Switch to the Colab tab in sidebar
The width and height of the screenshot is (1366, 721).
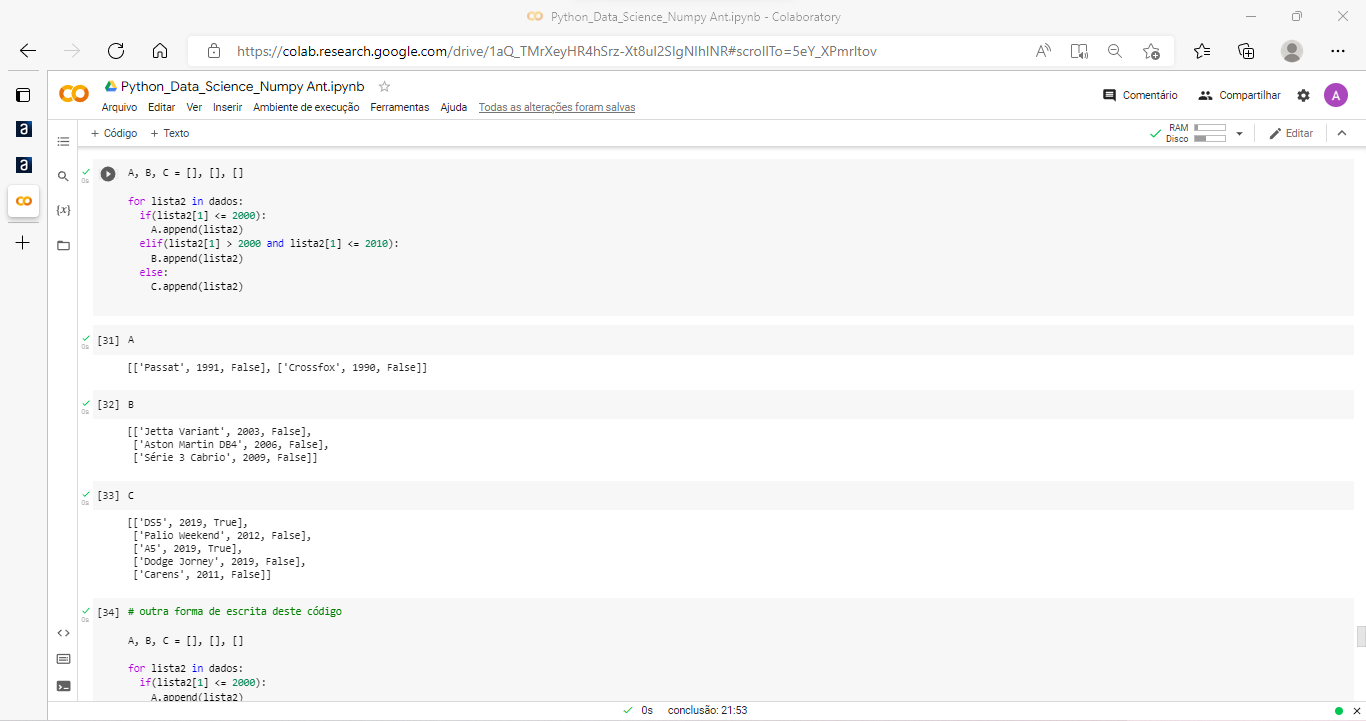[23, 201]
